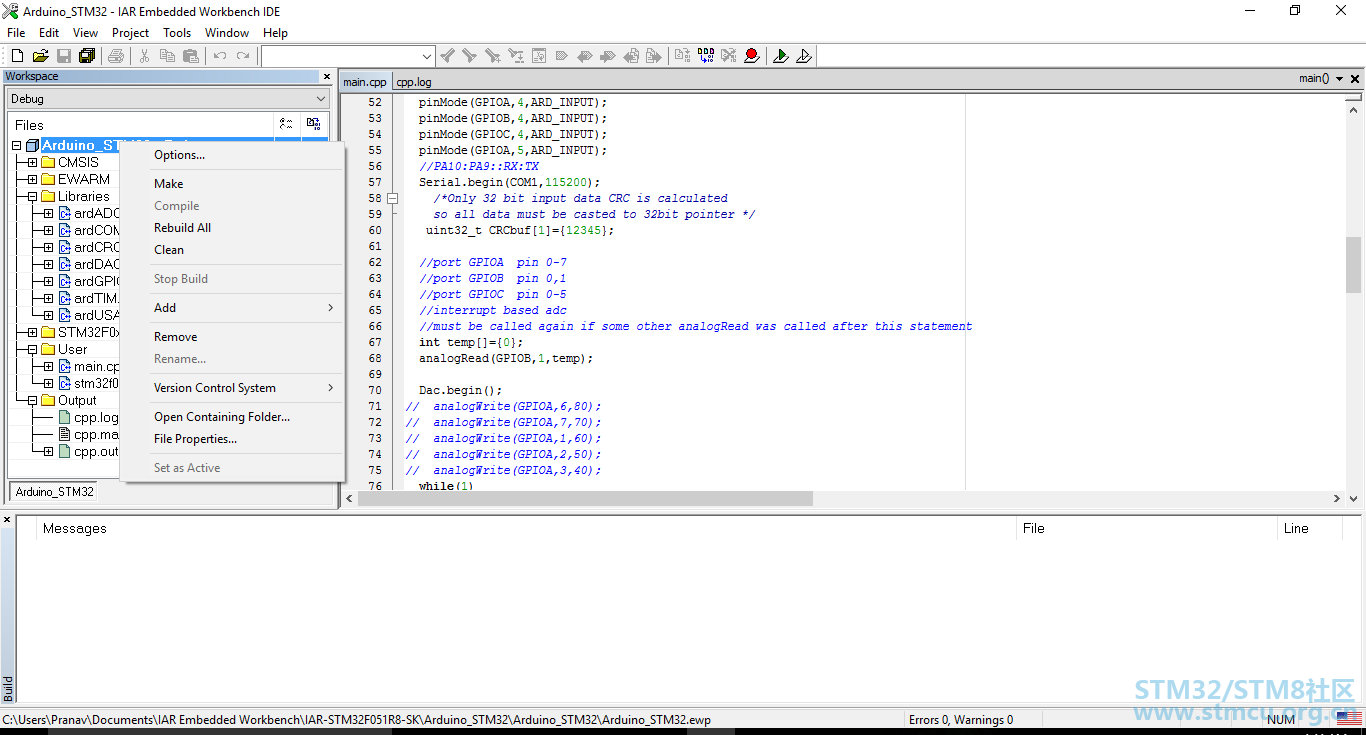
Task: Click the Find Next toolbar icon
Action: (469, 56)
